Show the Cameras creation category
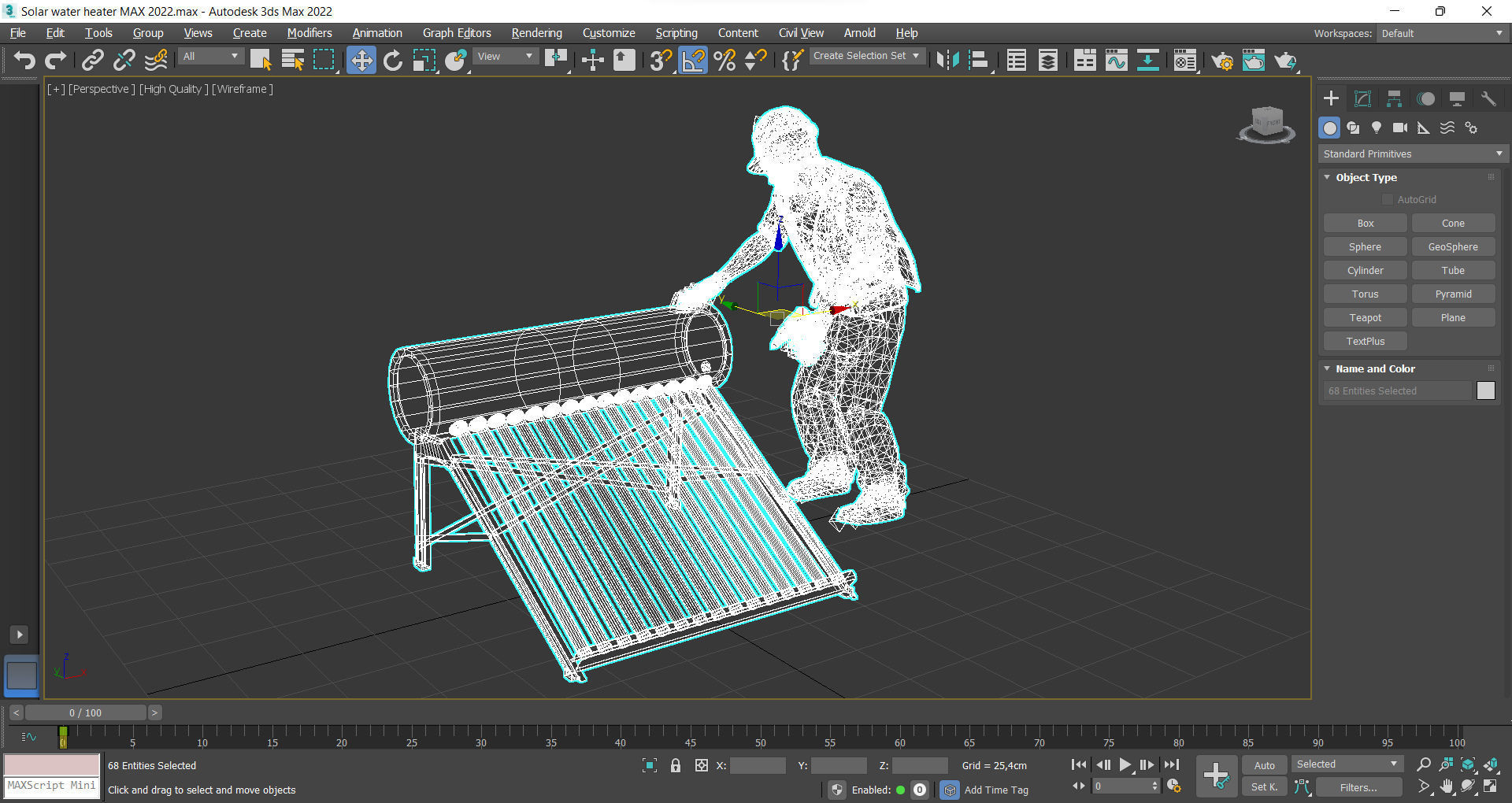This screenshot has width=1512, height=803. tap(1400, 128)
